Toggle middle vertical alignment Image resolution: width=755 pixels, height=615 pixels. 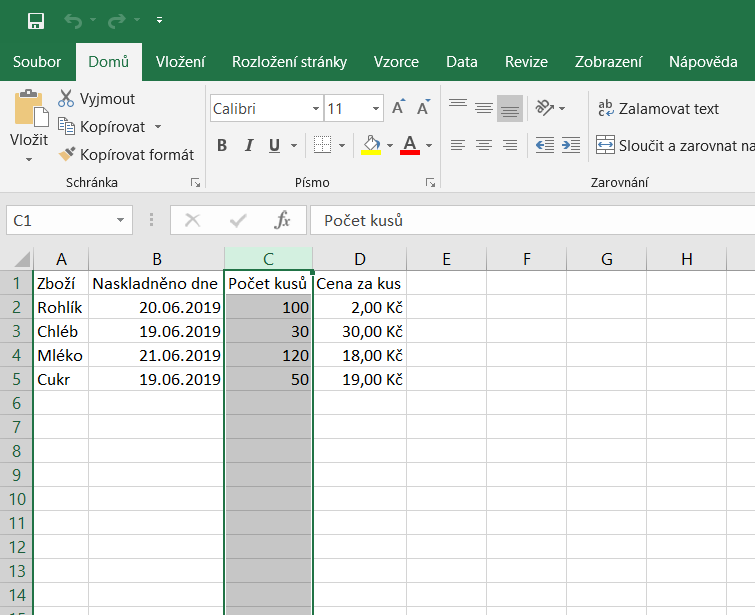484,108
